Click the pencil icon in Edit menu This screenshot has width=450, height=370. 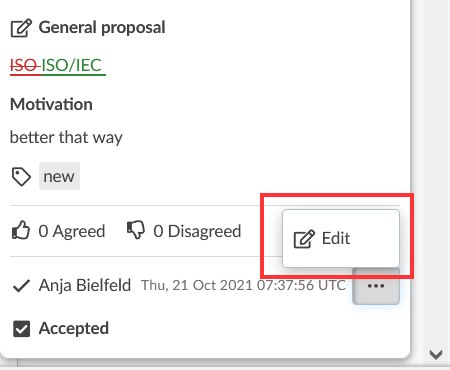pos(304,239)
